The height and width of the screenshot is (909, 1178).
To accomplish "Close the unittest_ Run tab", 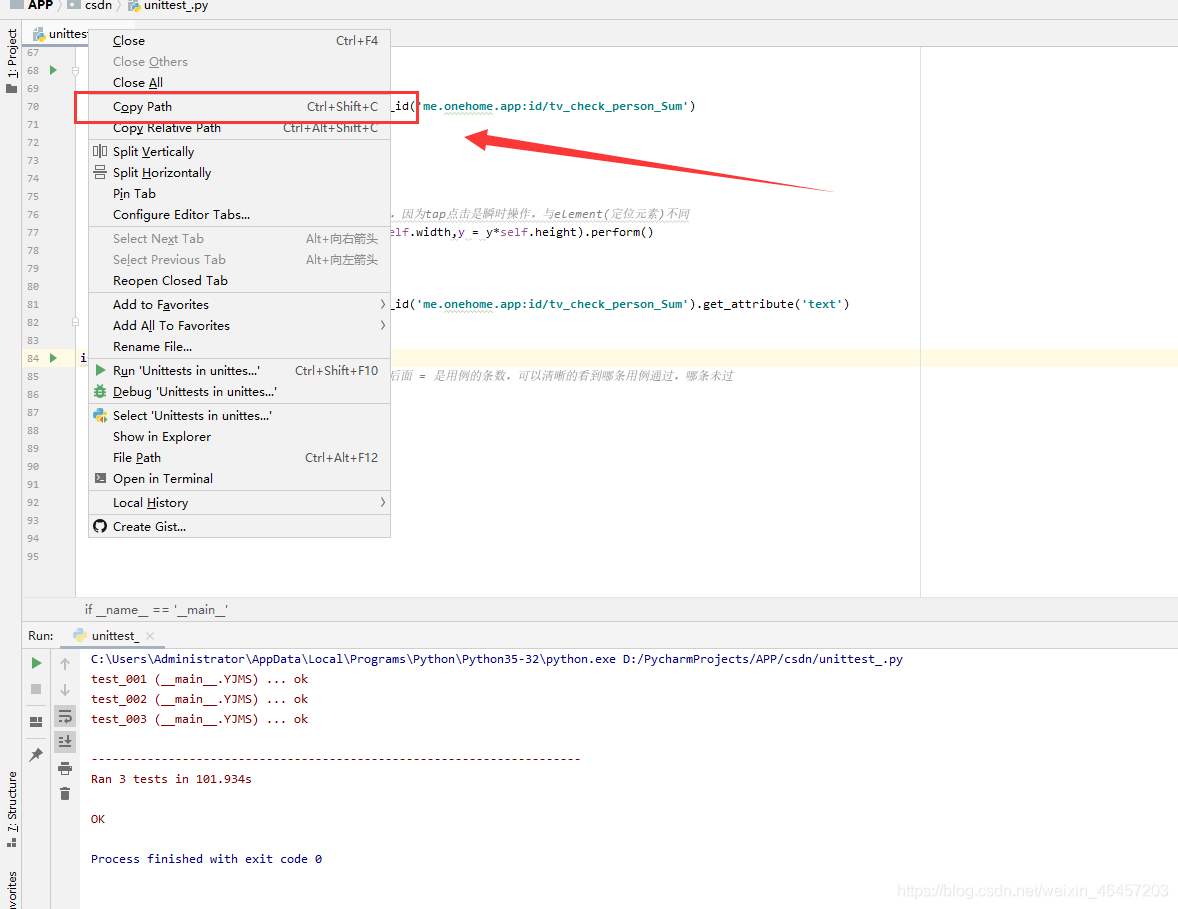I will click(x=150, y=636).
